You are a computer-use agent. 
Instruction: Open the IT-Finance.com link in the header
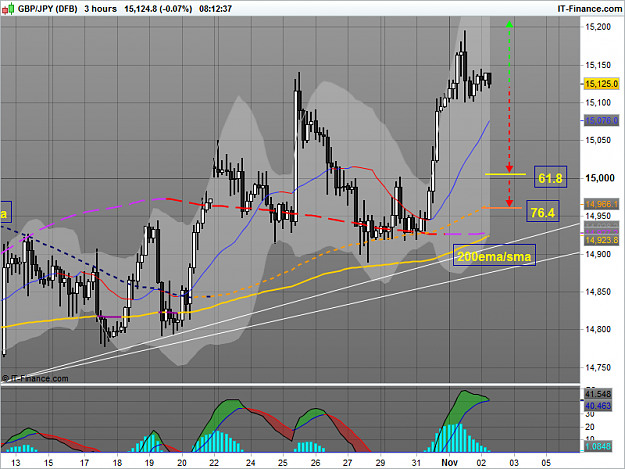coord(590,9)
